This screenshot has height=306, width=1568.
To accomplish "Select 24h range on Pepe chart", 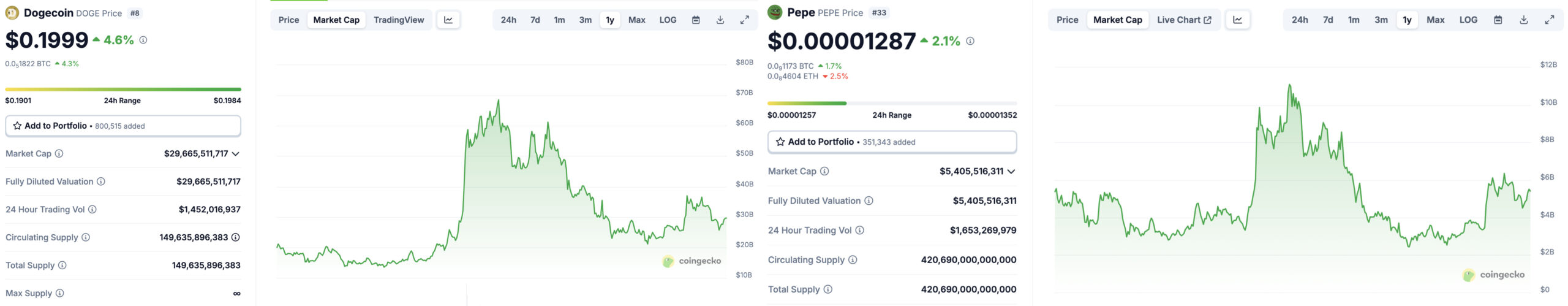I will (1300, 20).
